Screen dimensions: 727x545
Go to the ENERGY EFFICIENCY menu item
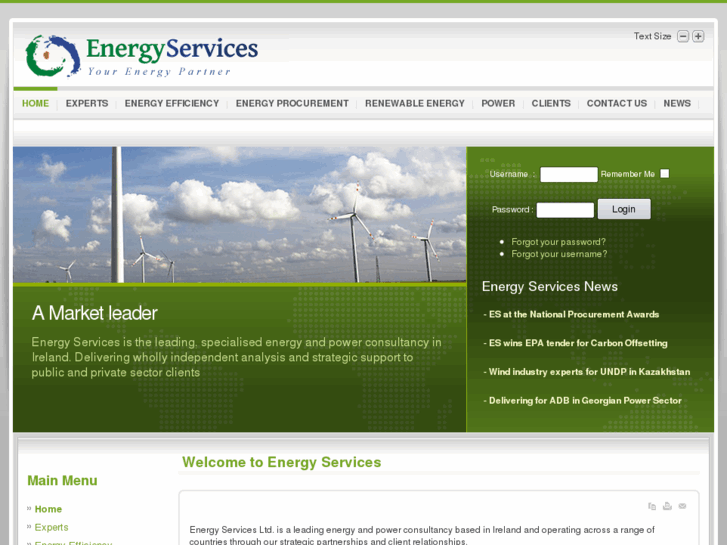[172, 103]
